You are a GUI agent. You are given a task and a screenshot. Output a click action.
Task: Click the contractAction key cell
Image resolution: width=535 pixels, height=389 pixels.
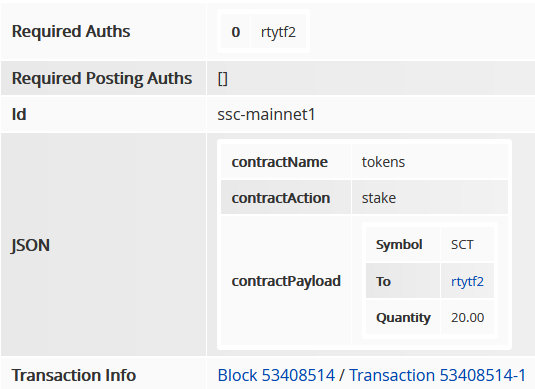(x=286, y=198)
